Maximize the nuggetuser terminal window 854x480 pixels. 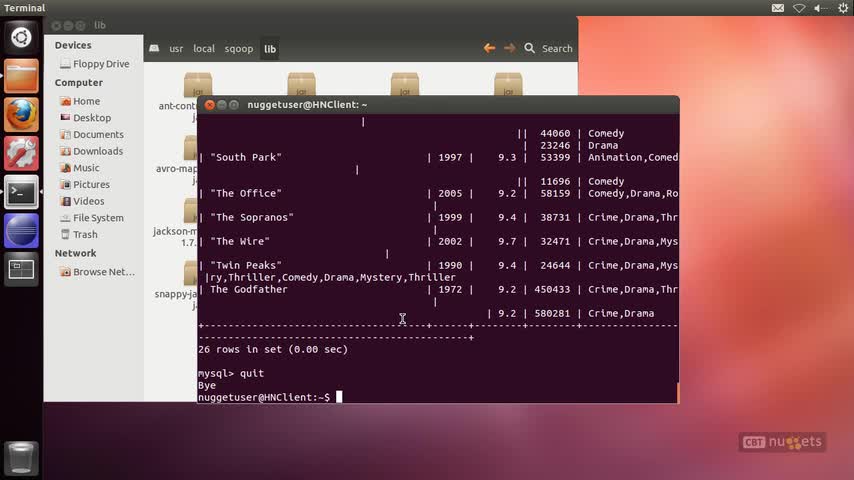(x=234, y=105)
